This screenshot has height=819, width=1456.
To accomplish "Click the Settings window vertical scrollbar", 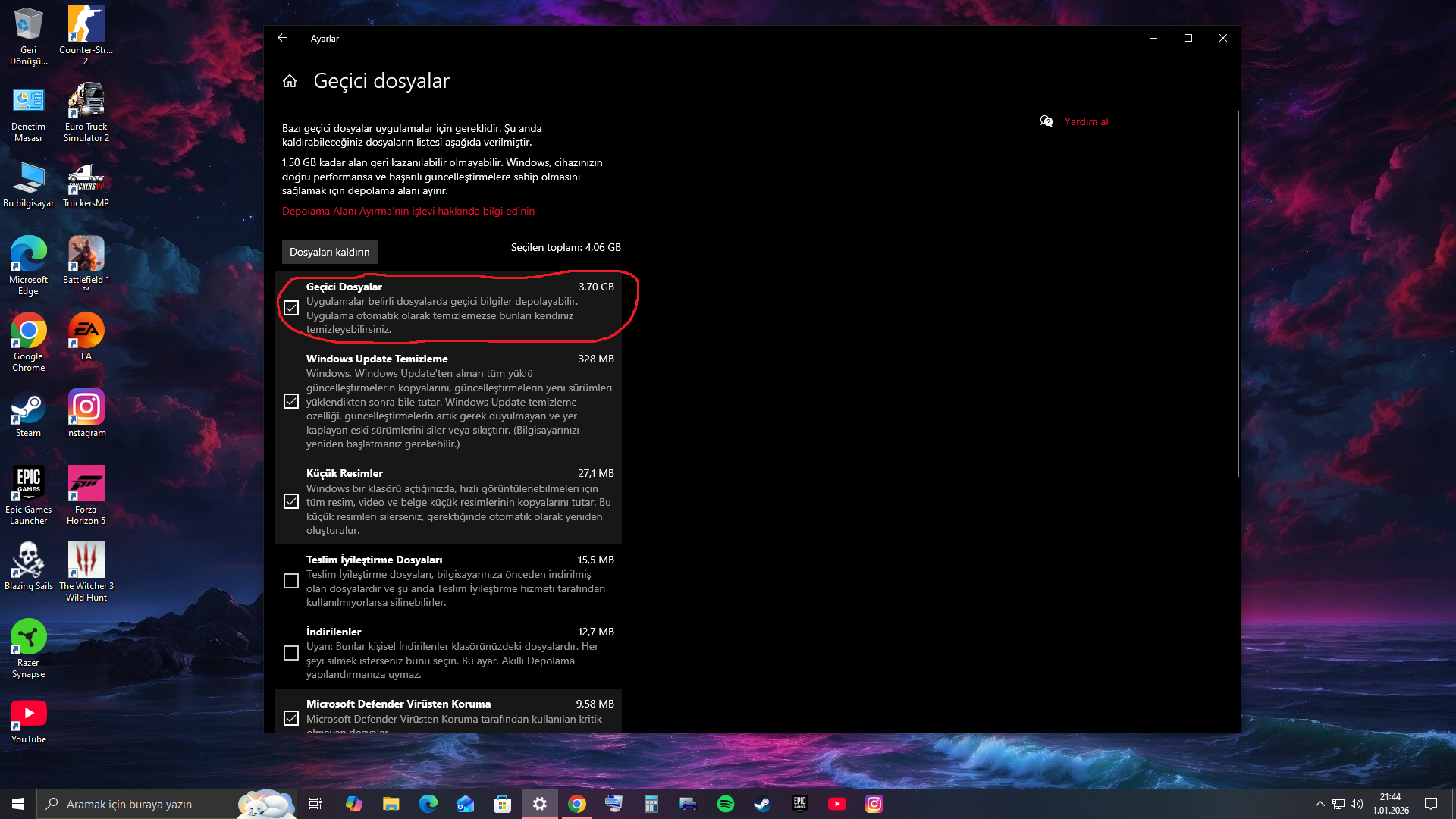I will 1238,294.
